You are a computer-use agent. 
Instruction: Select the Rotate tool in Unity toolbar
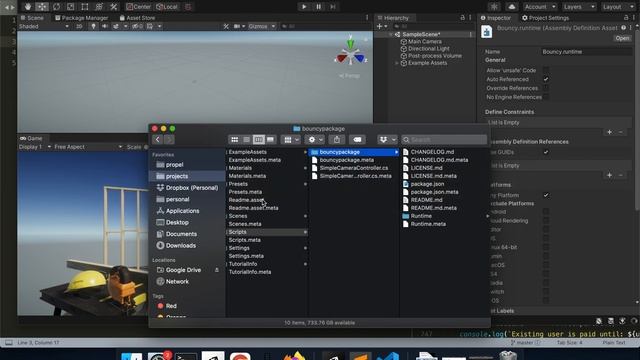click(56, 7)
